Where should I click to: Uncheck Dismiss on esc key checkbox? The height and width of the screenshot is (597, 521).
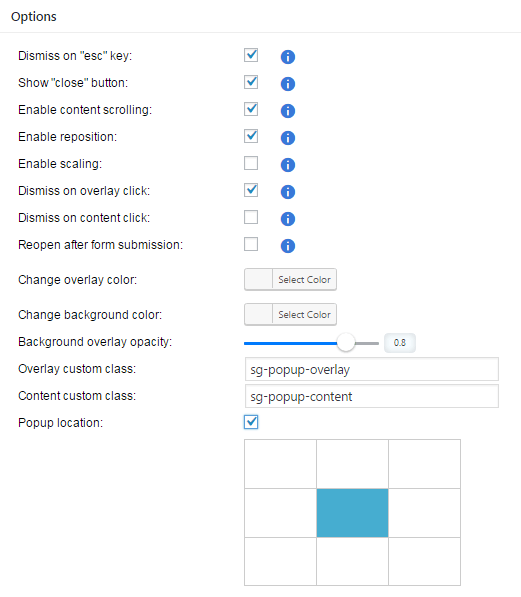point(251,55)
